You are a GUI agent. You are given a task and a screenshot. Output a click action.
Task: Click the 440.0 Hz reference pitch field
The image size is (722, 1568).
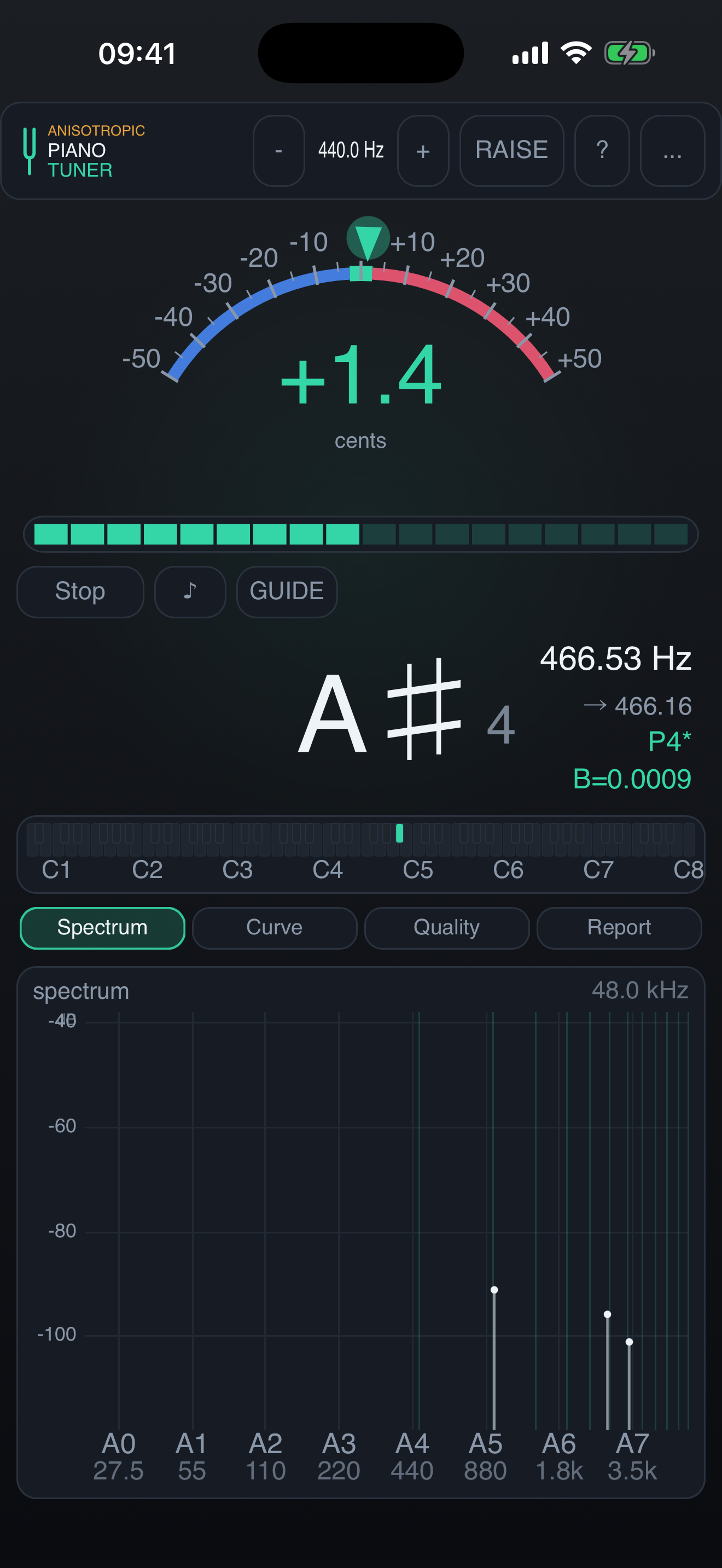tap(351, 150)
